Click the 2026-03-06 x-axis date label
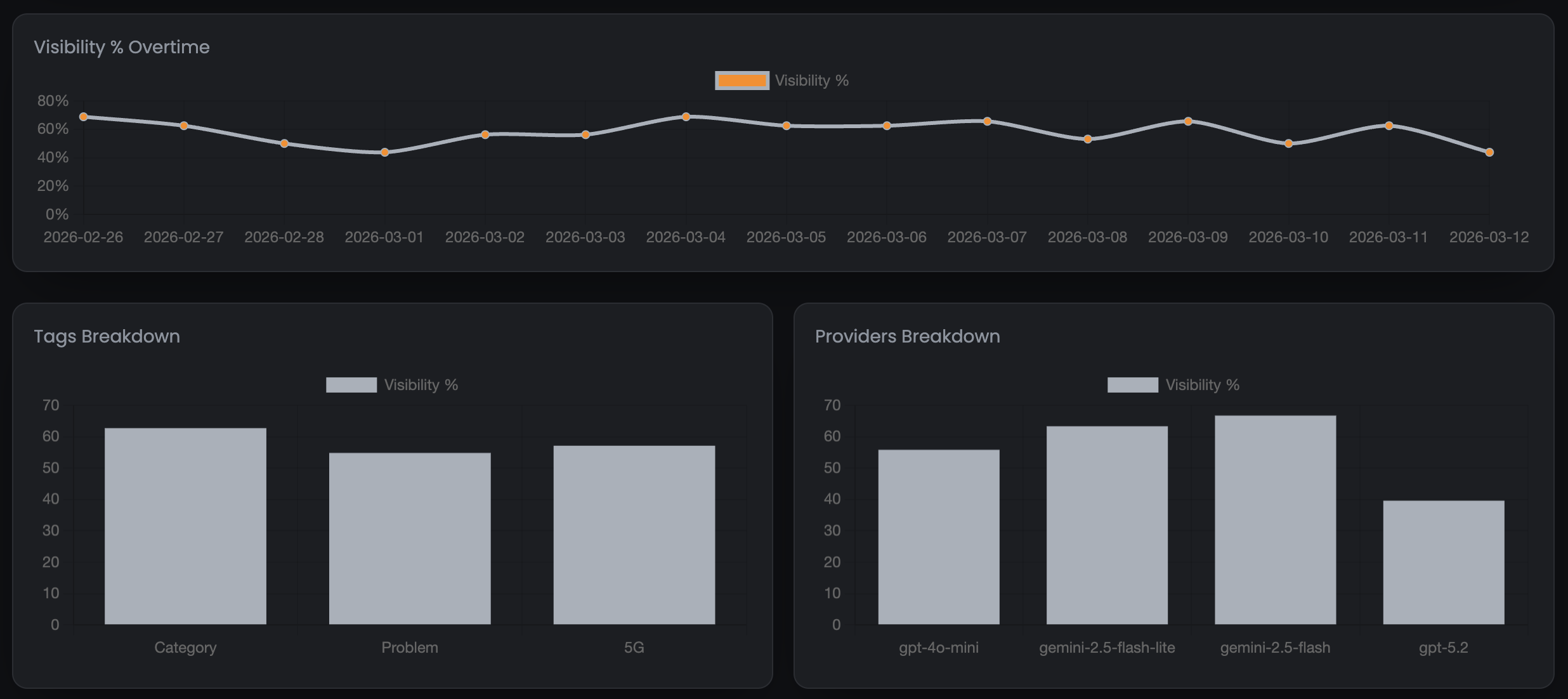The image size is (1568, 699). click(x=886, y=237)
